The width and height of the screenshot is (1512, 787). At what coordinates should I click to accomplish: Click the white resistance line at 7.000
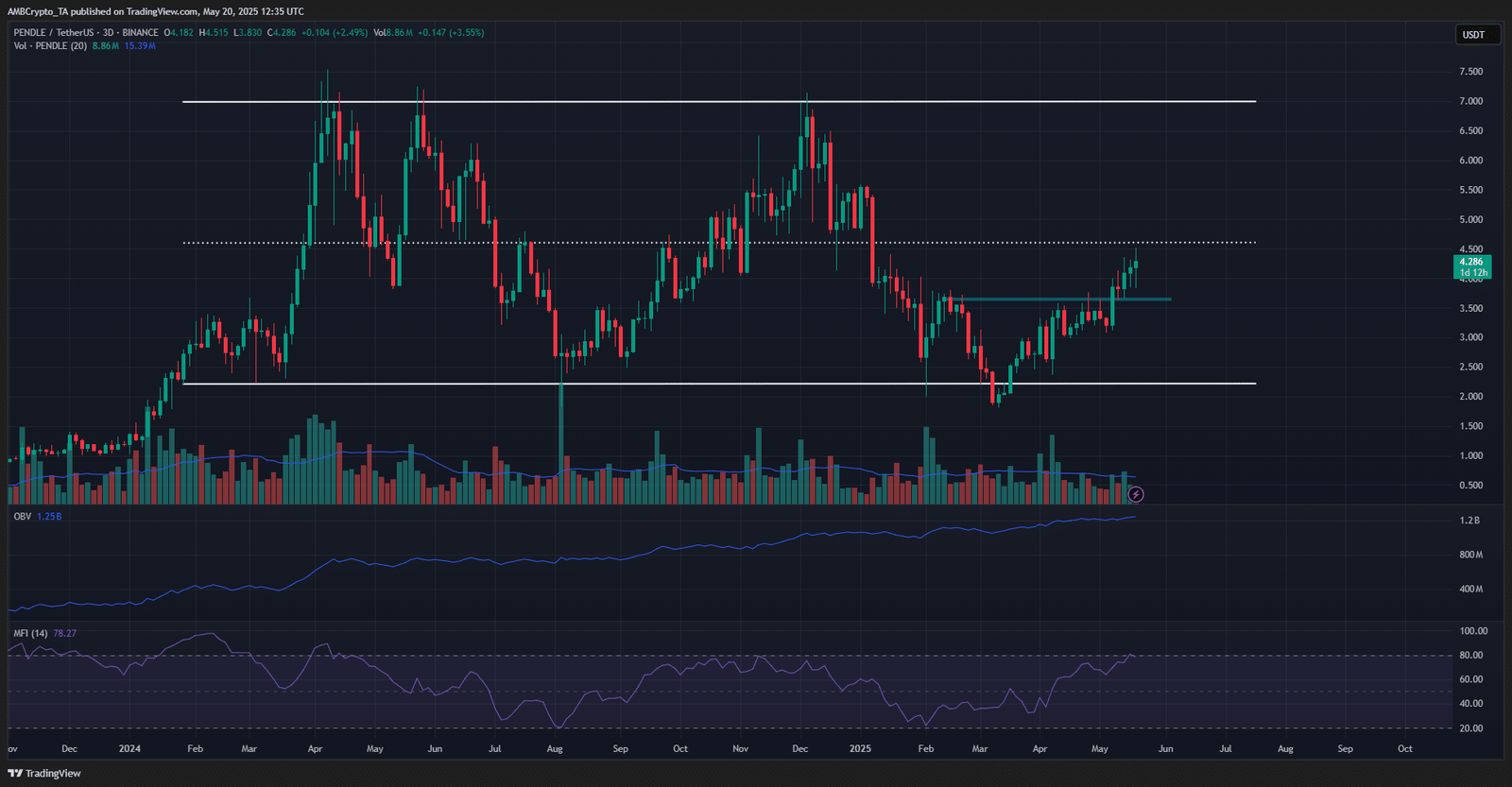coord(719,101)
